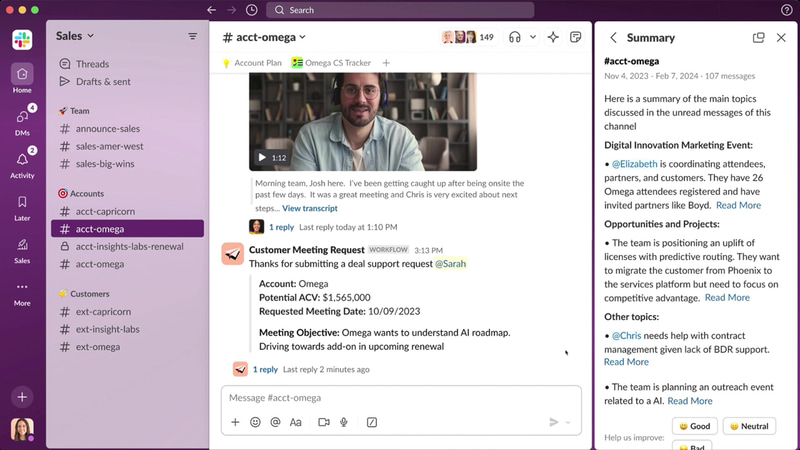This screenshot has height=450, width=800.
Task: Open the summary in a new window
Action: point(758,37)
